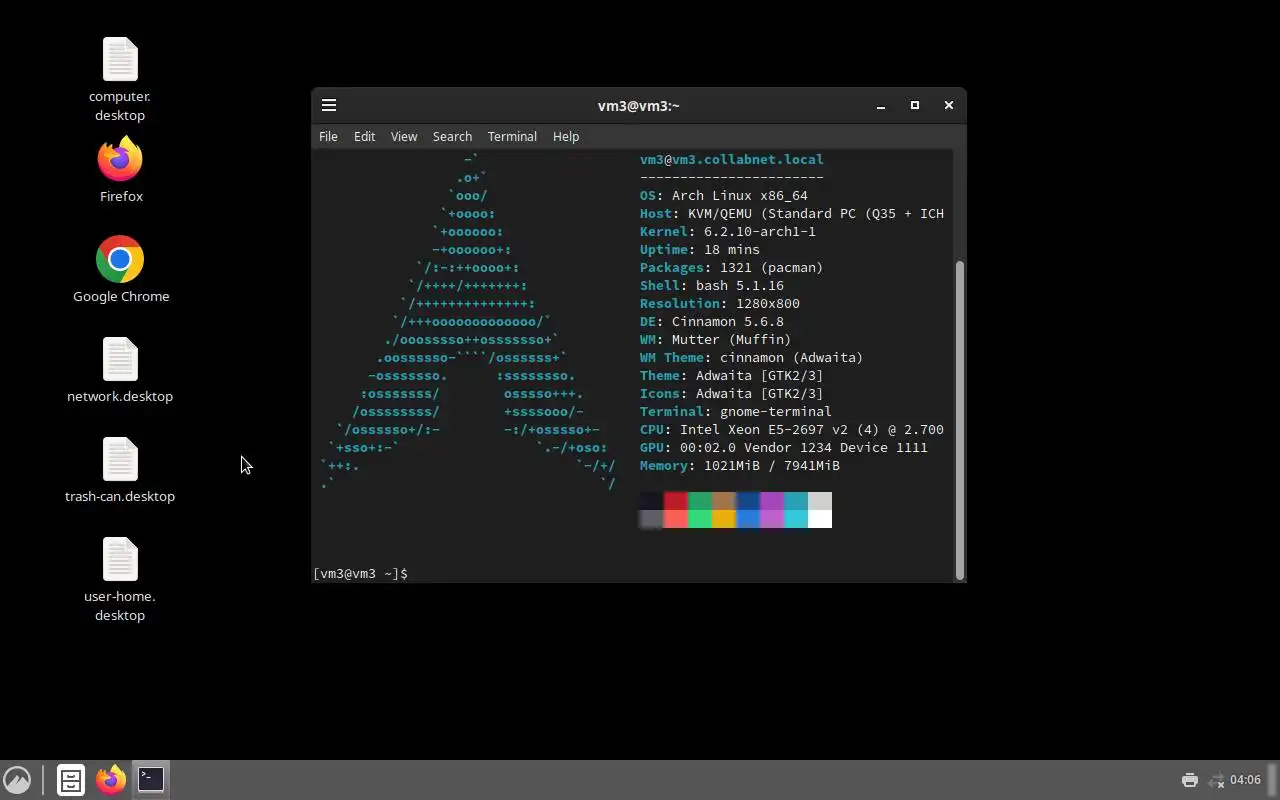Screen dimensions: 1280x800
Task: Click the terminal prompt line
Action: pos(361,574)
